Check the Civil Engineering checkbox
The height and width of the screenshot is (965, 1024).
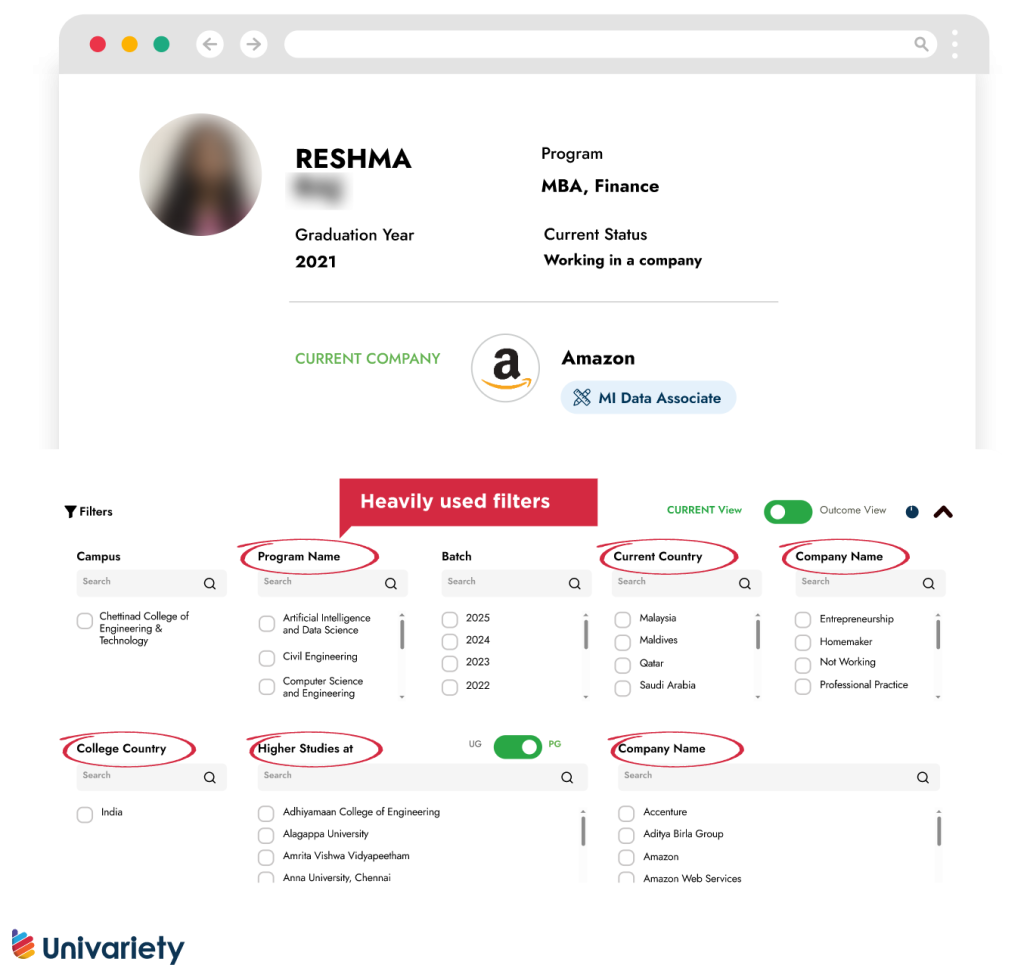pyautogui.click(x=266, y=657)
